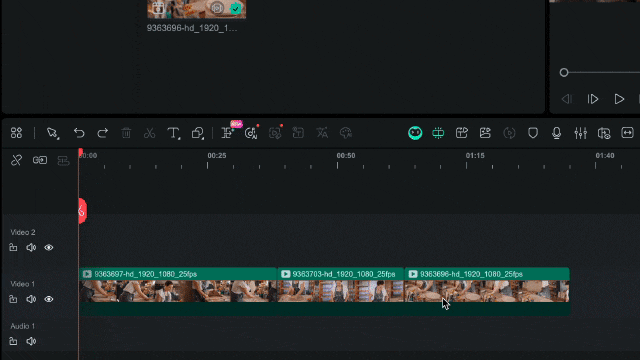Click the Video 2 track label
This screenshot has width=640, height=360.
(22, 232)
